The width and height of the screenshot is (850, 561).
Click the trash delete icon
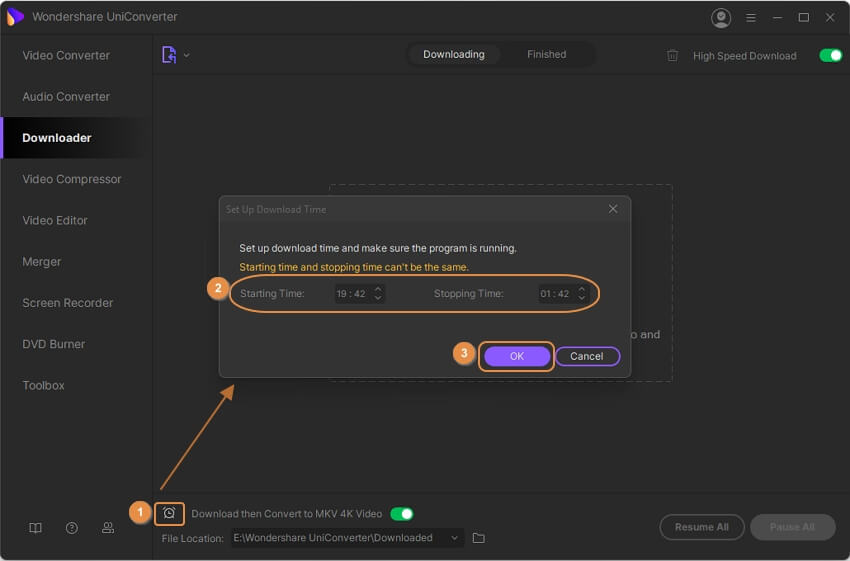coord(673,55)
